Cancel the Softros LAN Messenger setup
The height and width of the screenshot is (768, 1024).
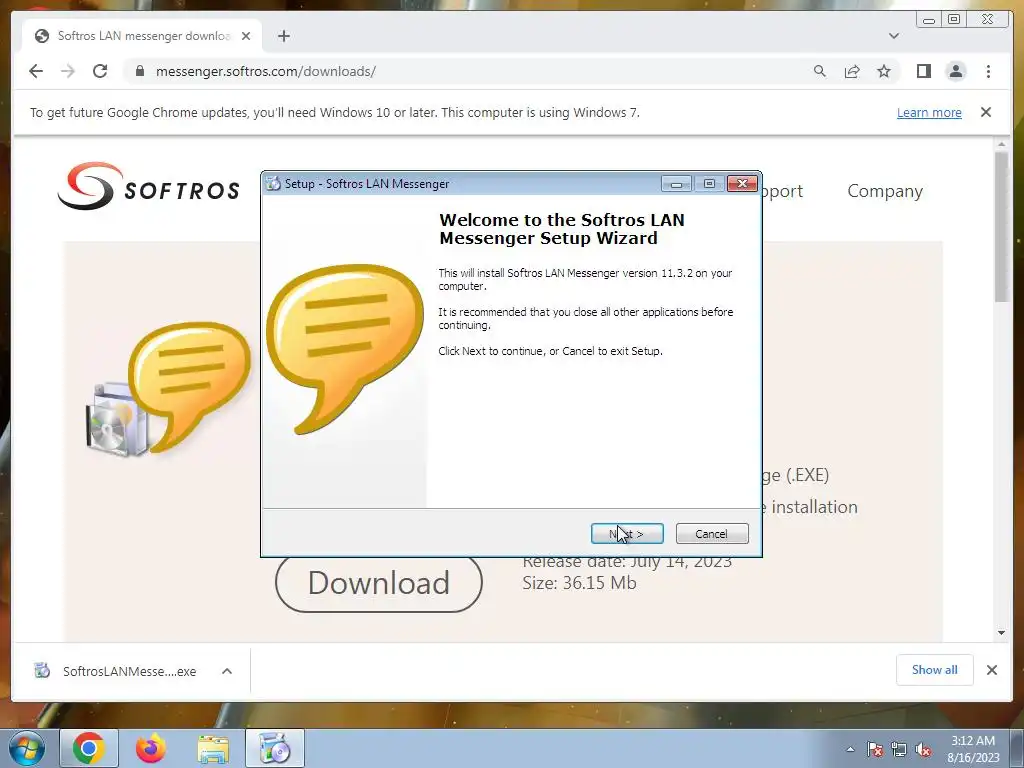point(712,534)
